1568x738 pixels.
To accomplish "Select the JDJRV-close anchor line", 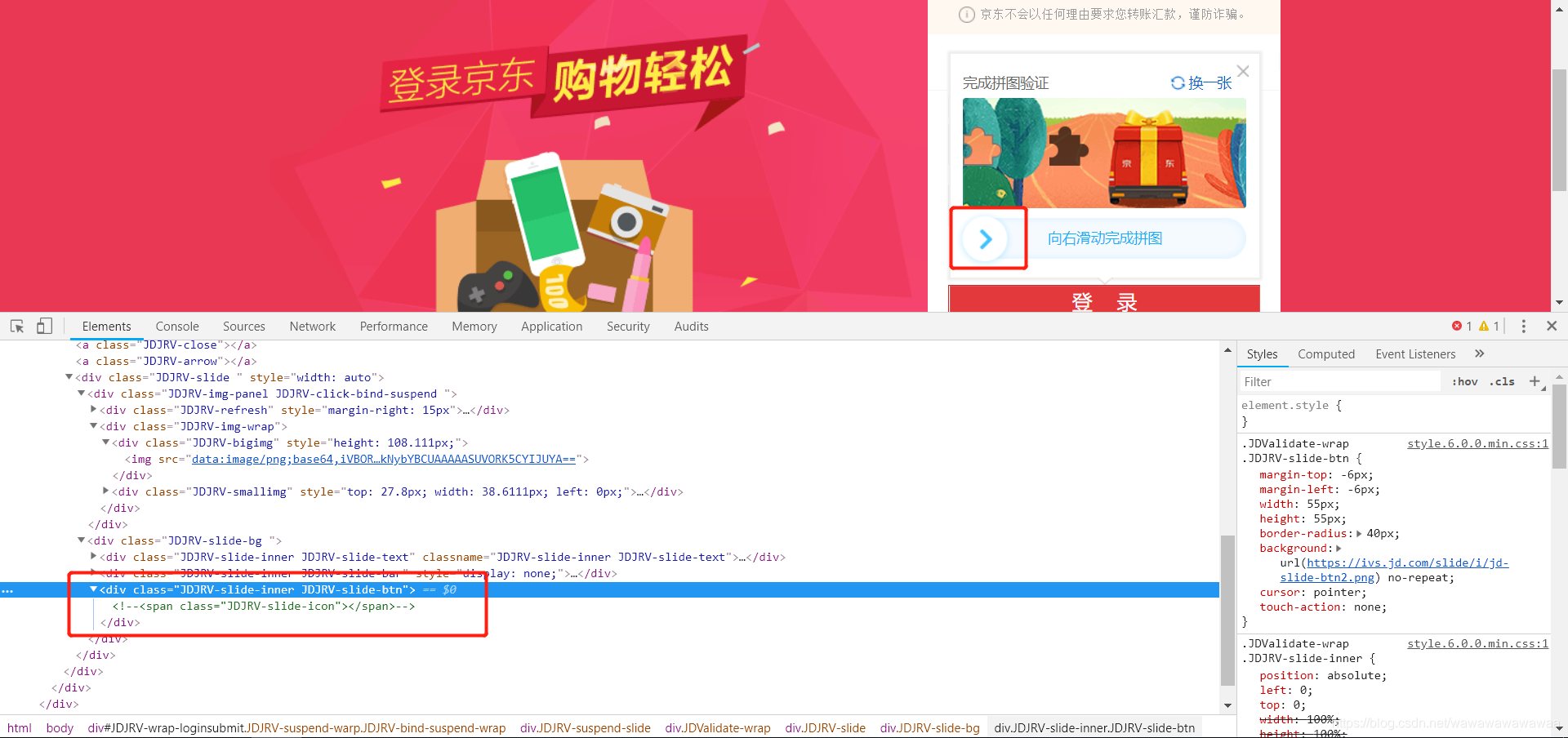I will tap(167, 345).
